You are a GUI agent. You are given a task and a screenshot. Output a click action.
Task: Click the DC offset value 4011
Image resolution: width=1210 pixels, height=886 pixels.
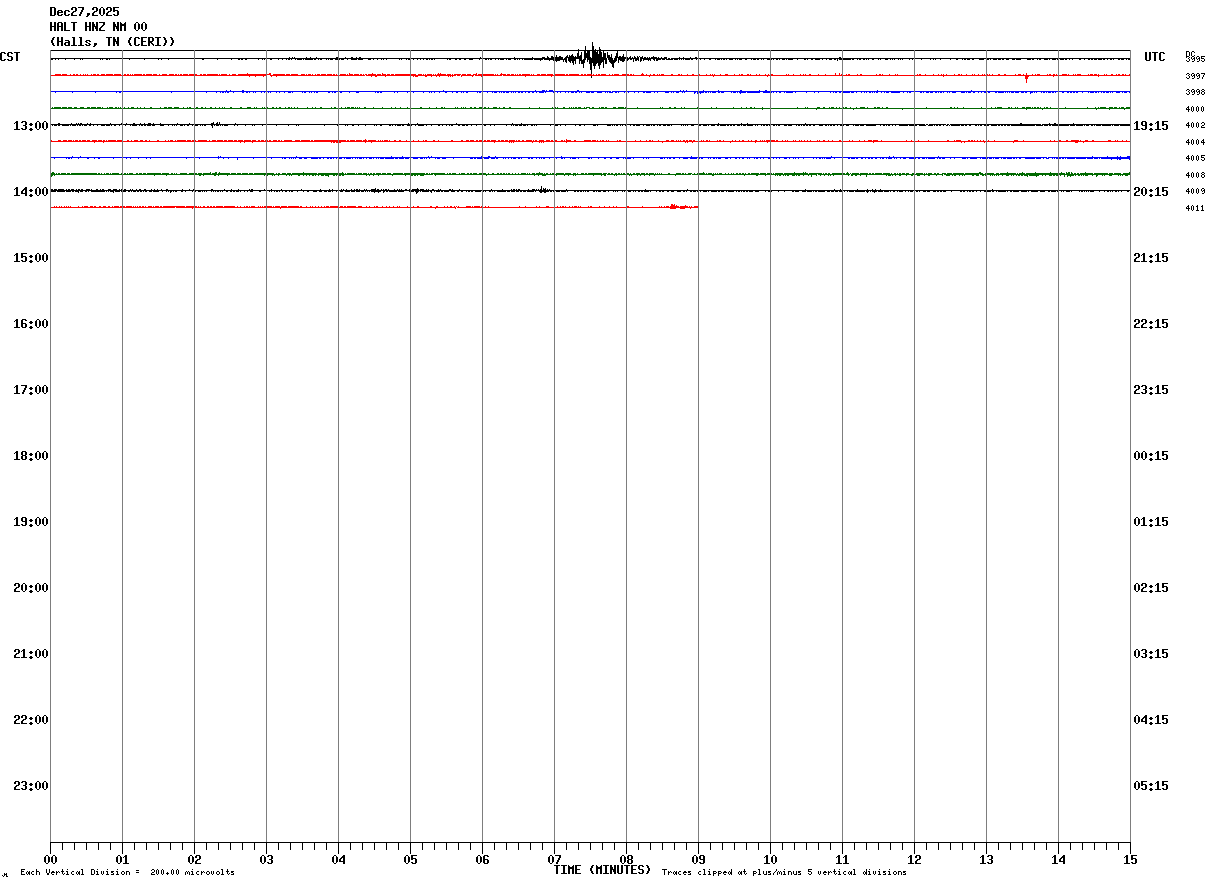click(1195, 208)
